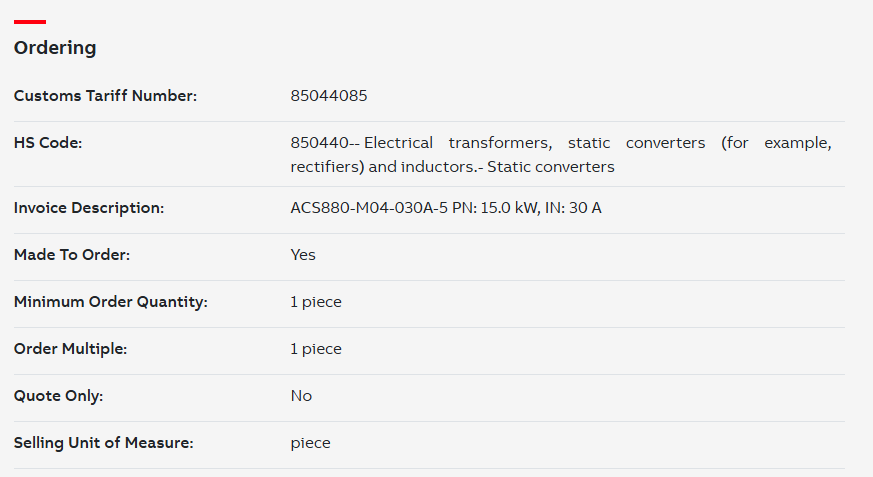This screenshot has width=873, height=477.
Task: Click the Order Multiple value 1 piece
Action: (x=316, y=349)
